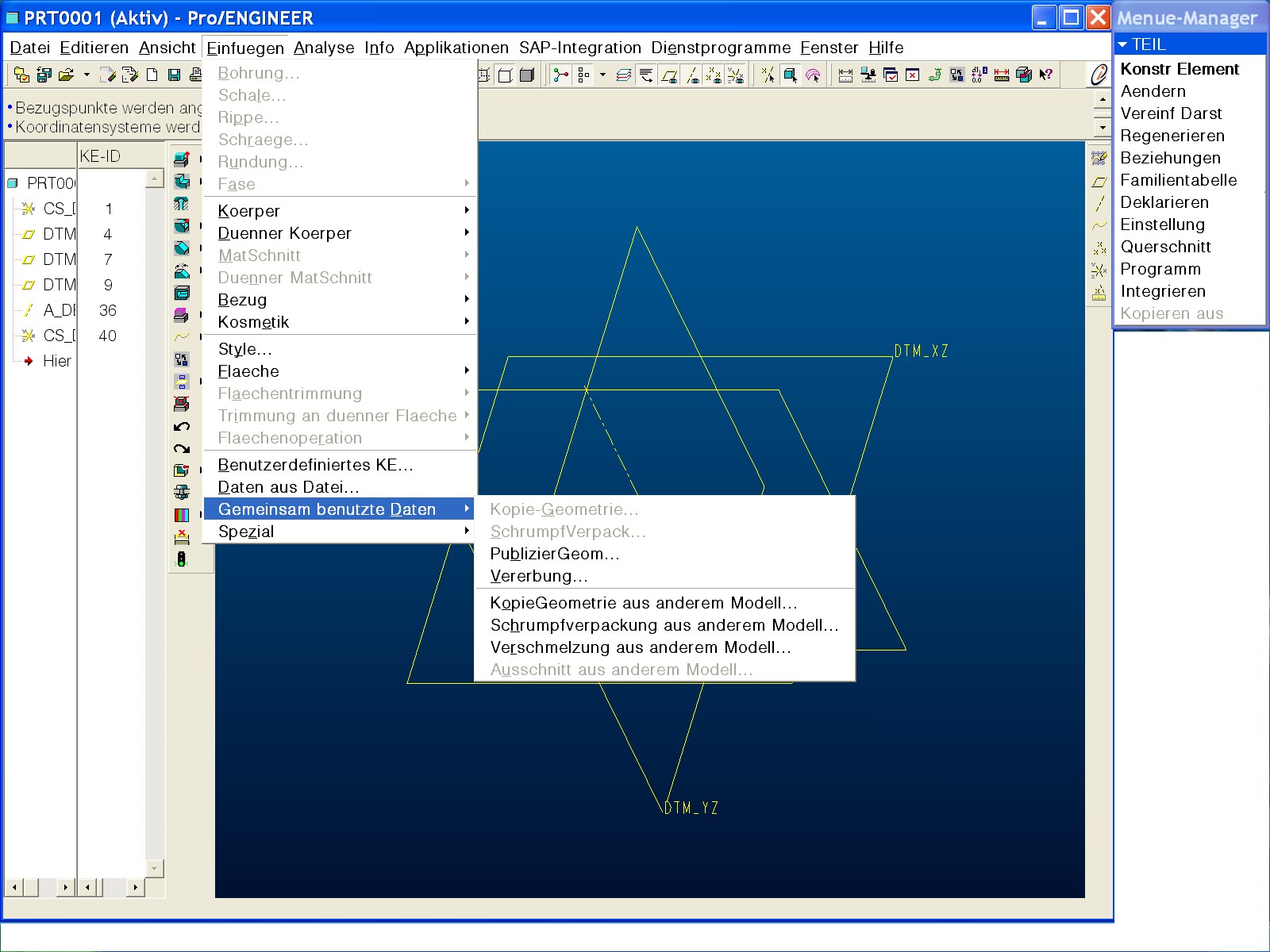Click Beziehungen in Menue-Manager

click(x=1171, y=158)
